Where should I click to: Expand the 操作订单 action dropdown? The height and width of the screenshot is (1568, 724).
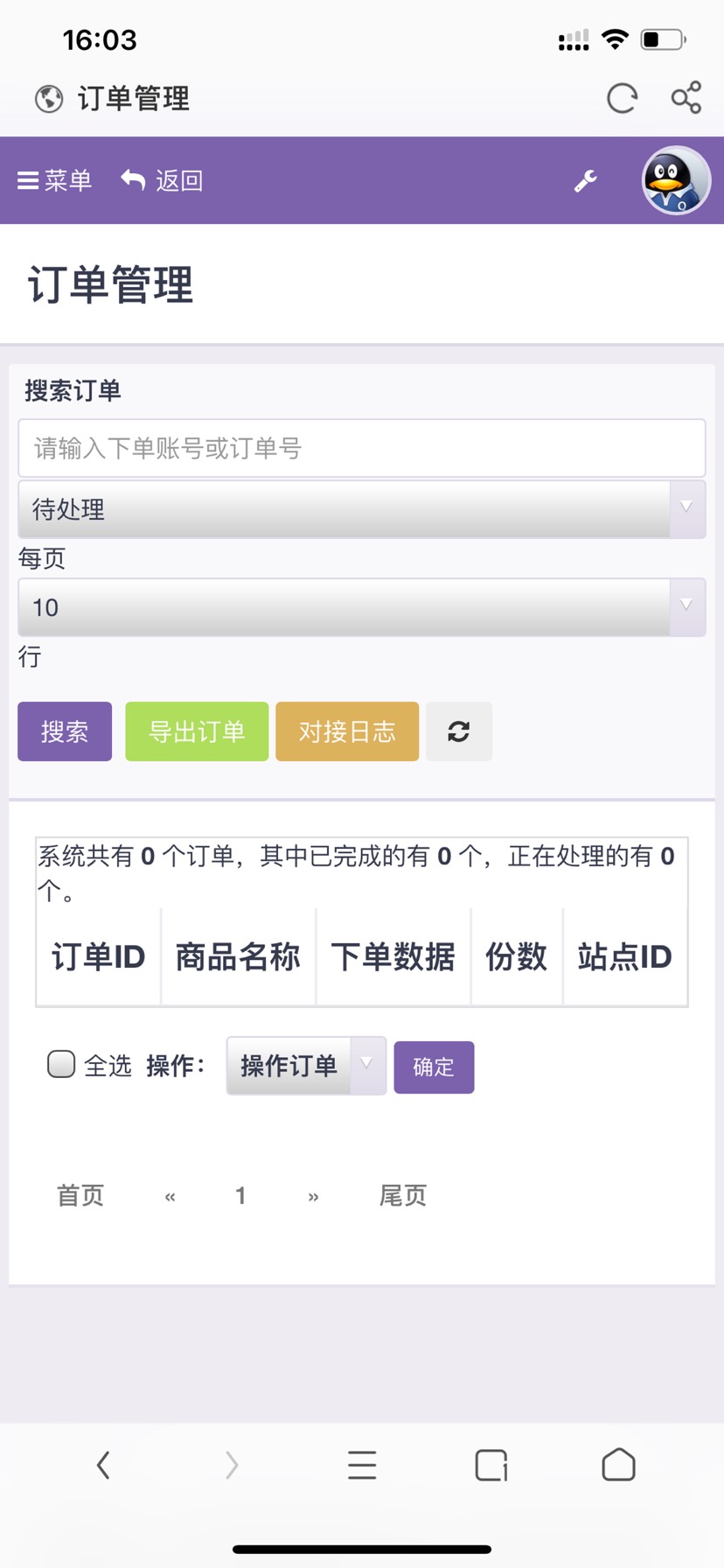pos(306,1066)
